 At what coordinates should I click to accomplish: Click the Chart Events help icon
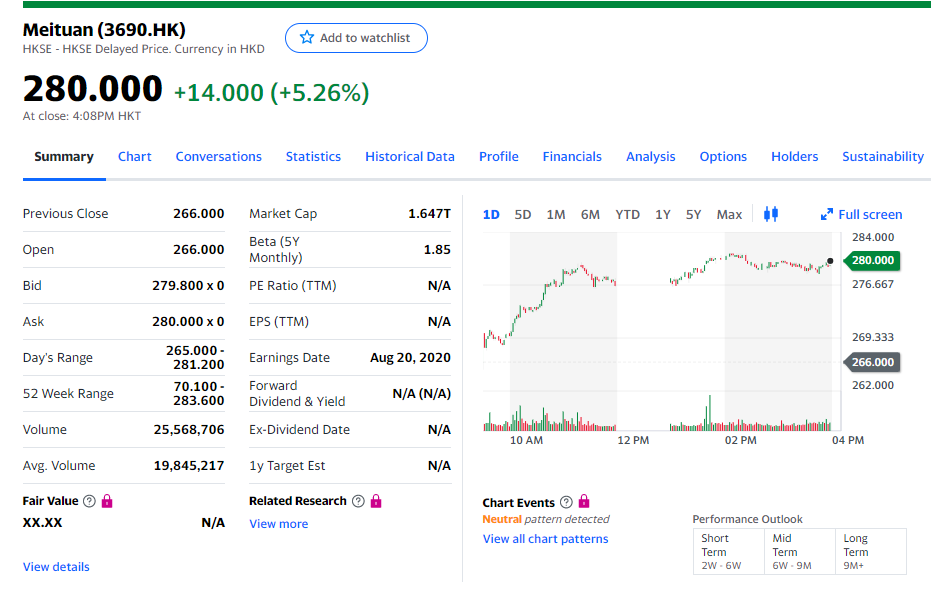point(566,503)
